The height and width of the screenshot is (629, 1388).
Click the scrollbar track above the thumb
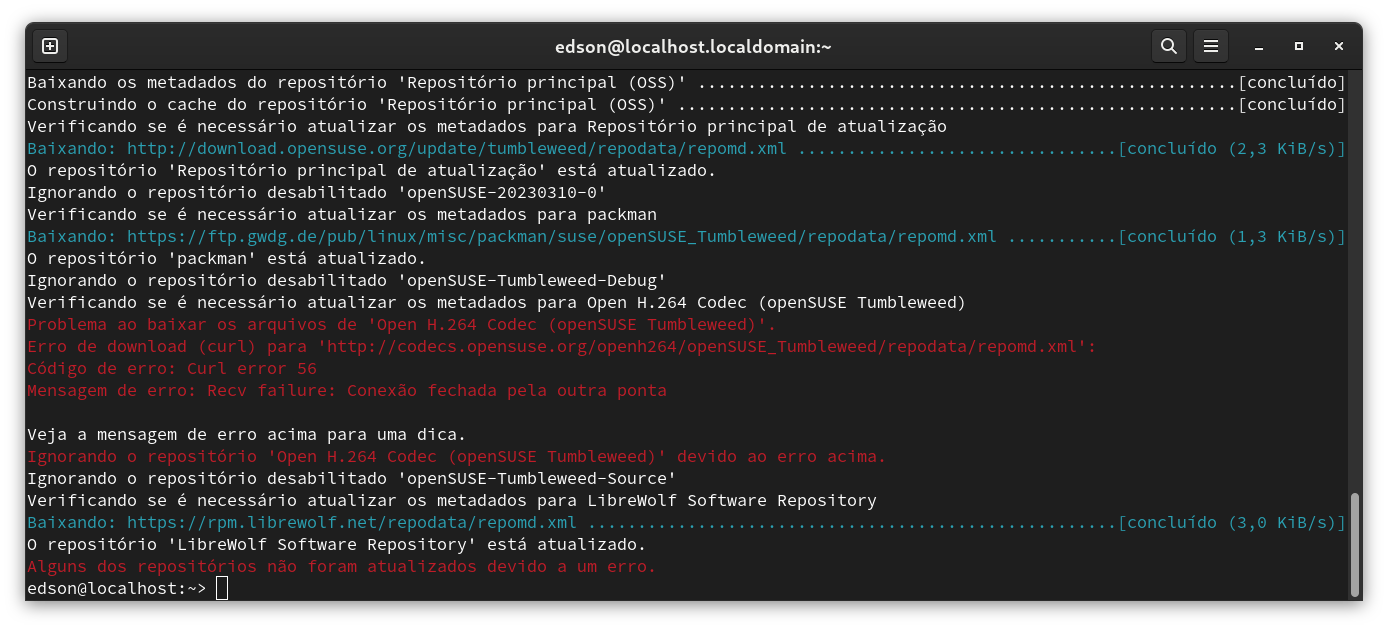1354,280
